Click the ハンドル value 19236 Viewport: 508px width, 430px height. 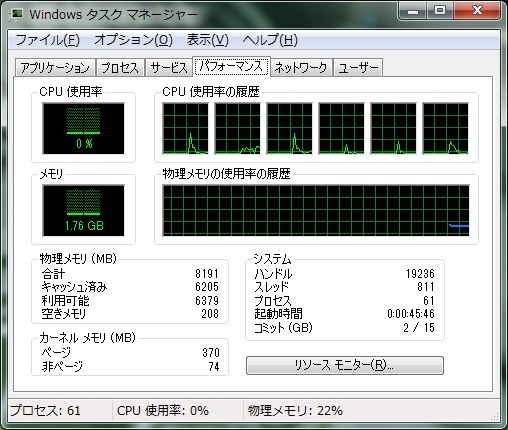pyautogui.click(x=420, y=274)
